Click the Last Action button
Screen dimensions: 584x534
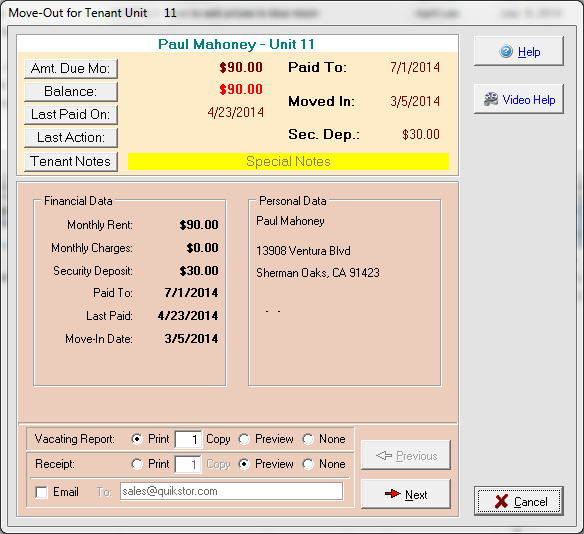point(71,138)
